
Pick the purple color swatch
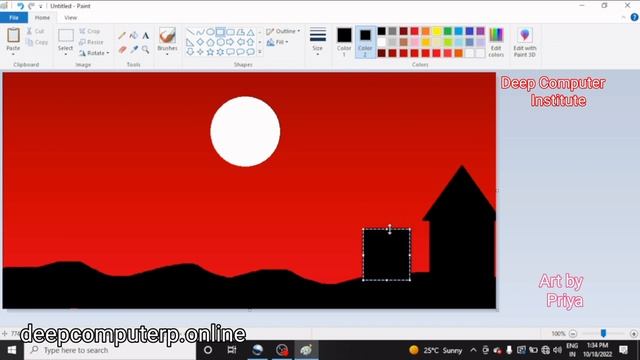[480, 31]
